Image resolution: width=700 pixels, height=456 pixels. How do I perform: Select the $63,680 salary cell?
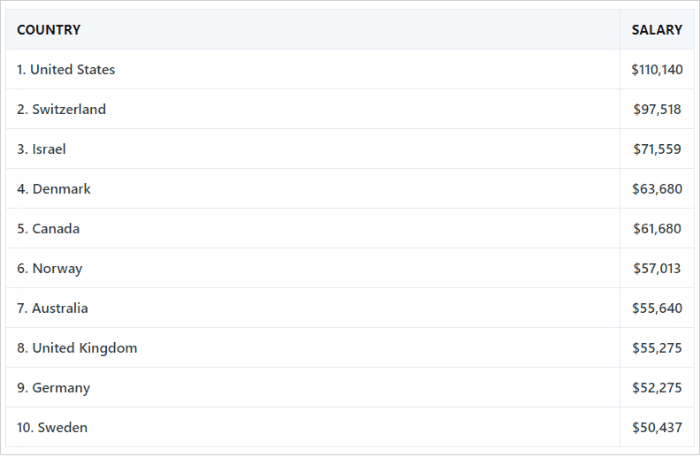657,189
